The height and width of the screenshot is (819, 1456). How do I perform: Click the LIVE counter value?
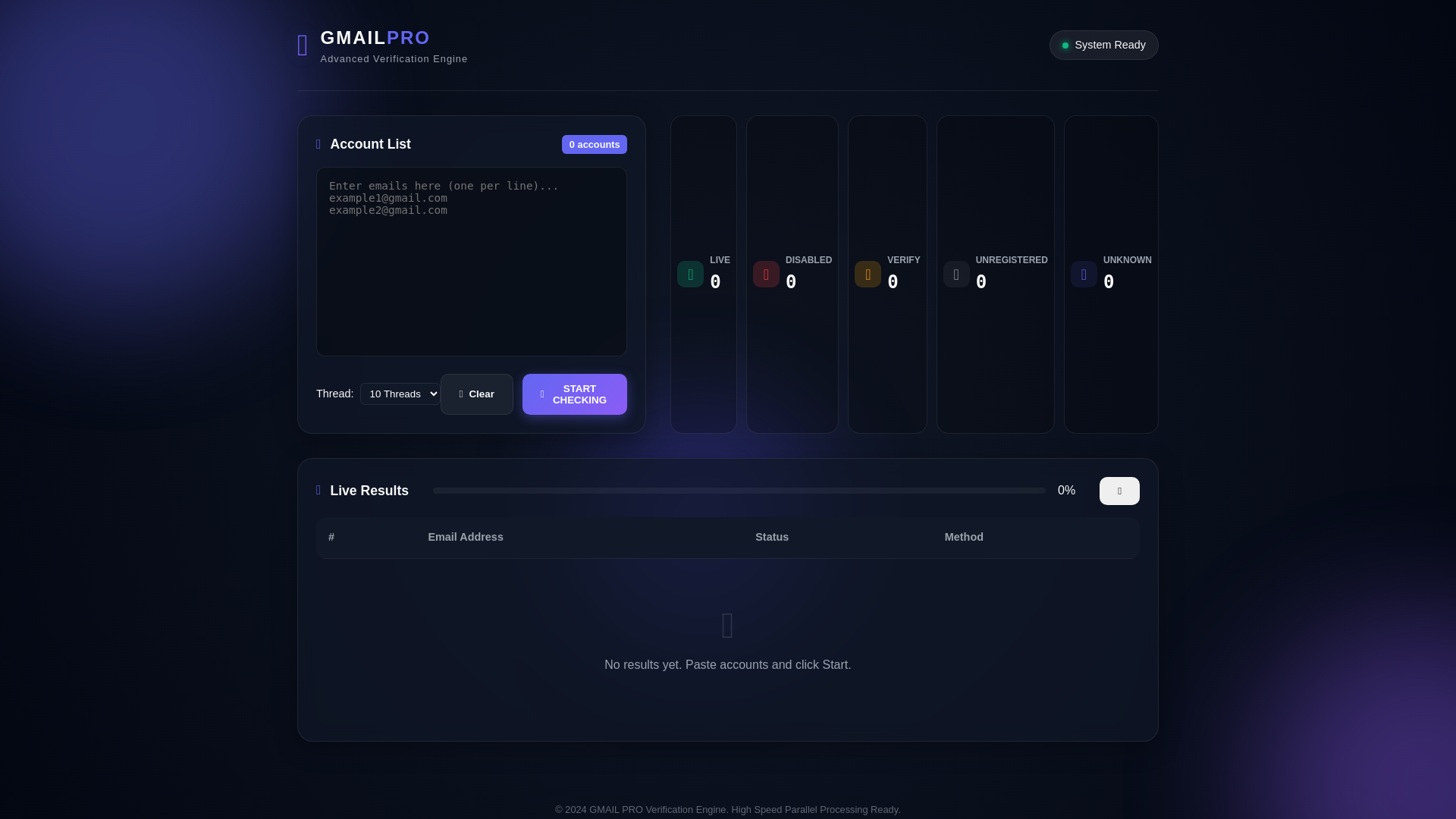(x=715, y=282)
